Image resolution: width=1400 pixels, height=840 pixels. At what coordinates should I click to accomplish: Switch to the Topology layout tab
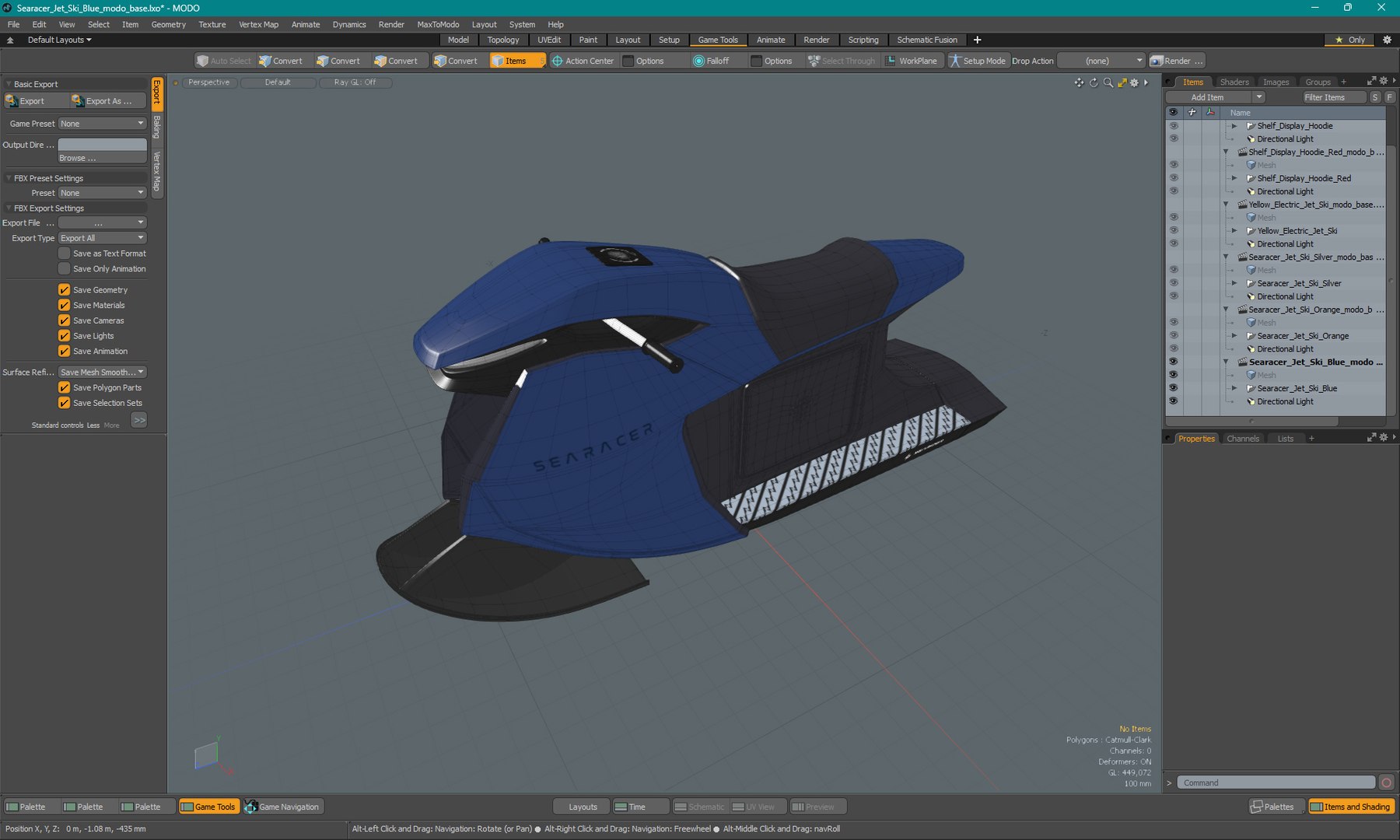[503, 40]
